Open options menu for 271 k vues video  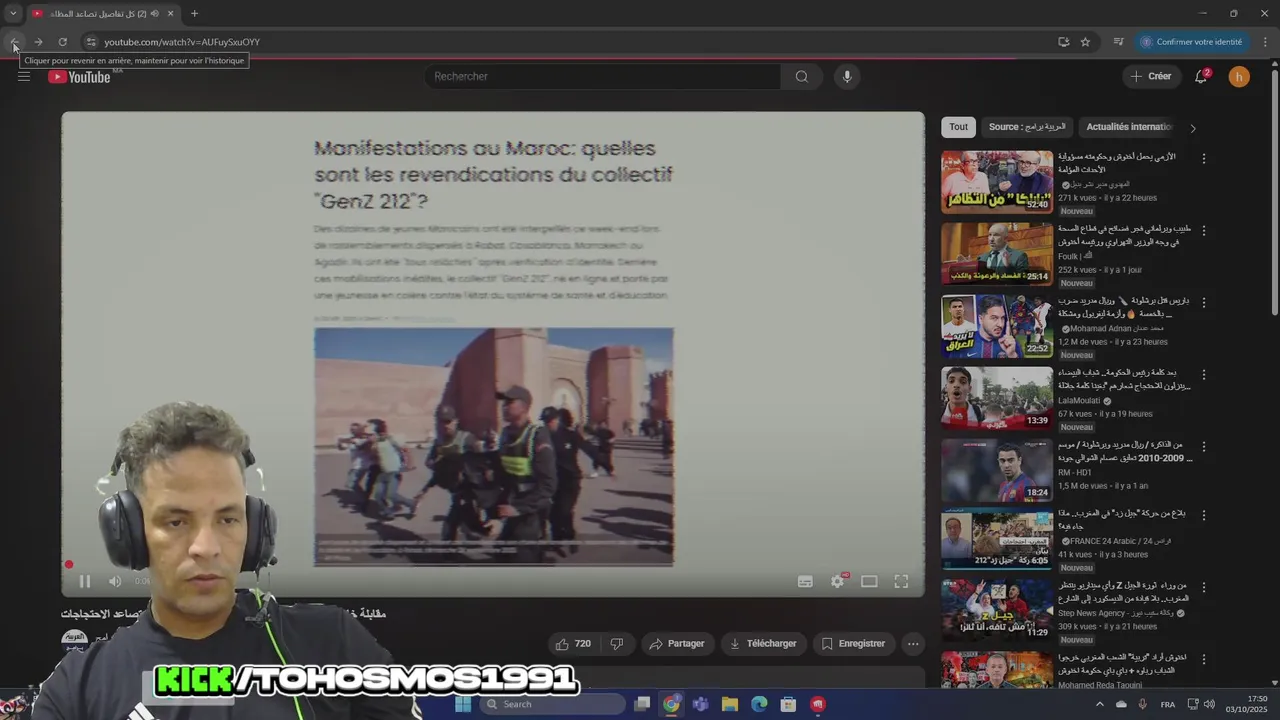pos(1204,159)
